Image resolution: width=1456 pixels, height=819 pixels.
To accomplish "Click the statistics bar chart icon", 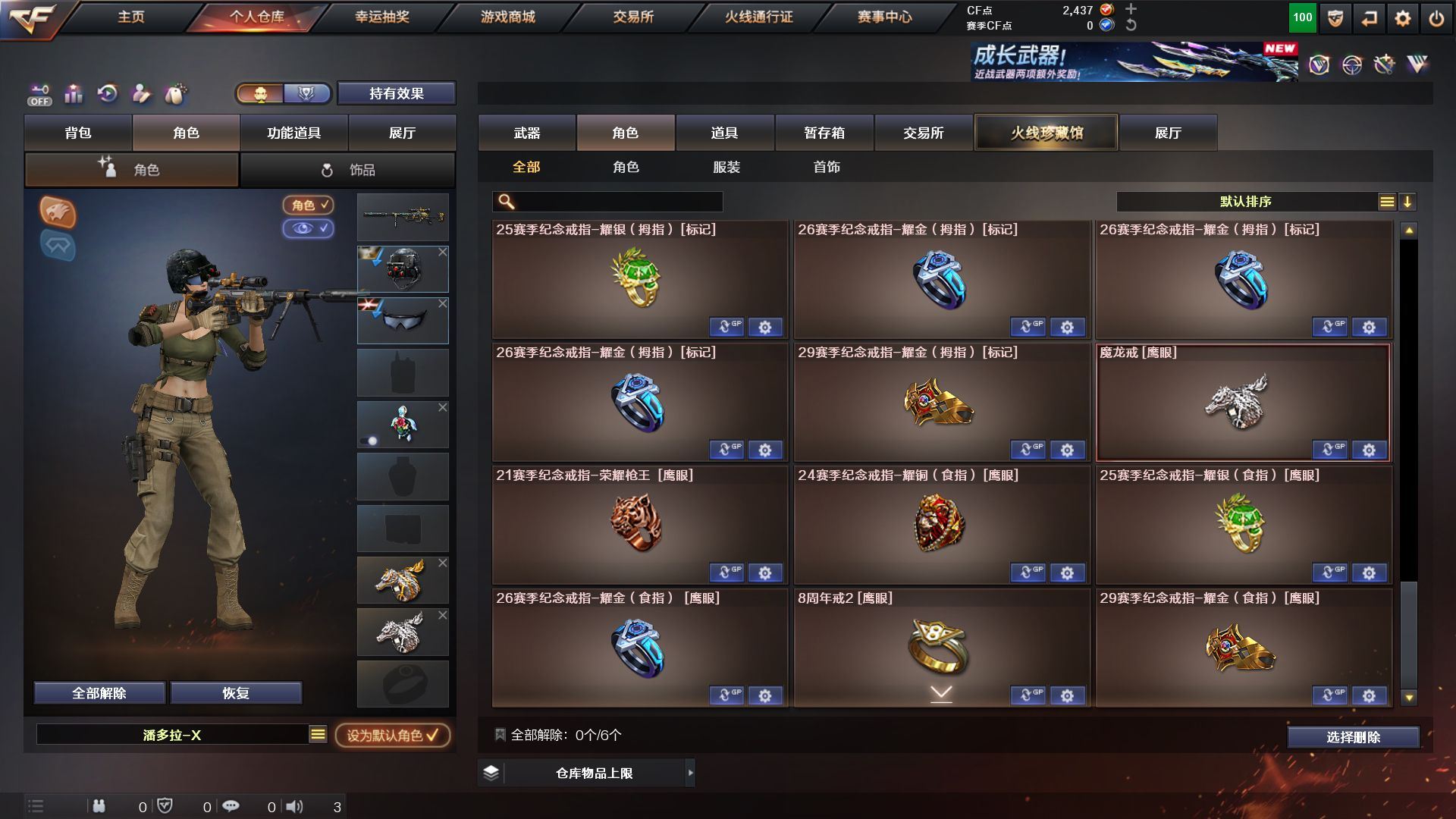I will (x=74, y=94).
